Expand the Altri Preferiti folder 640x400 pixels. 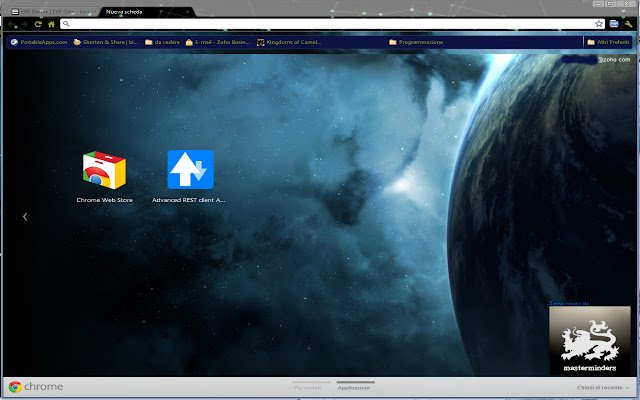609,42
